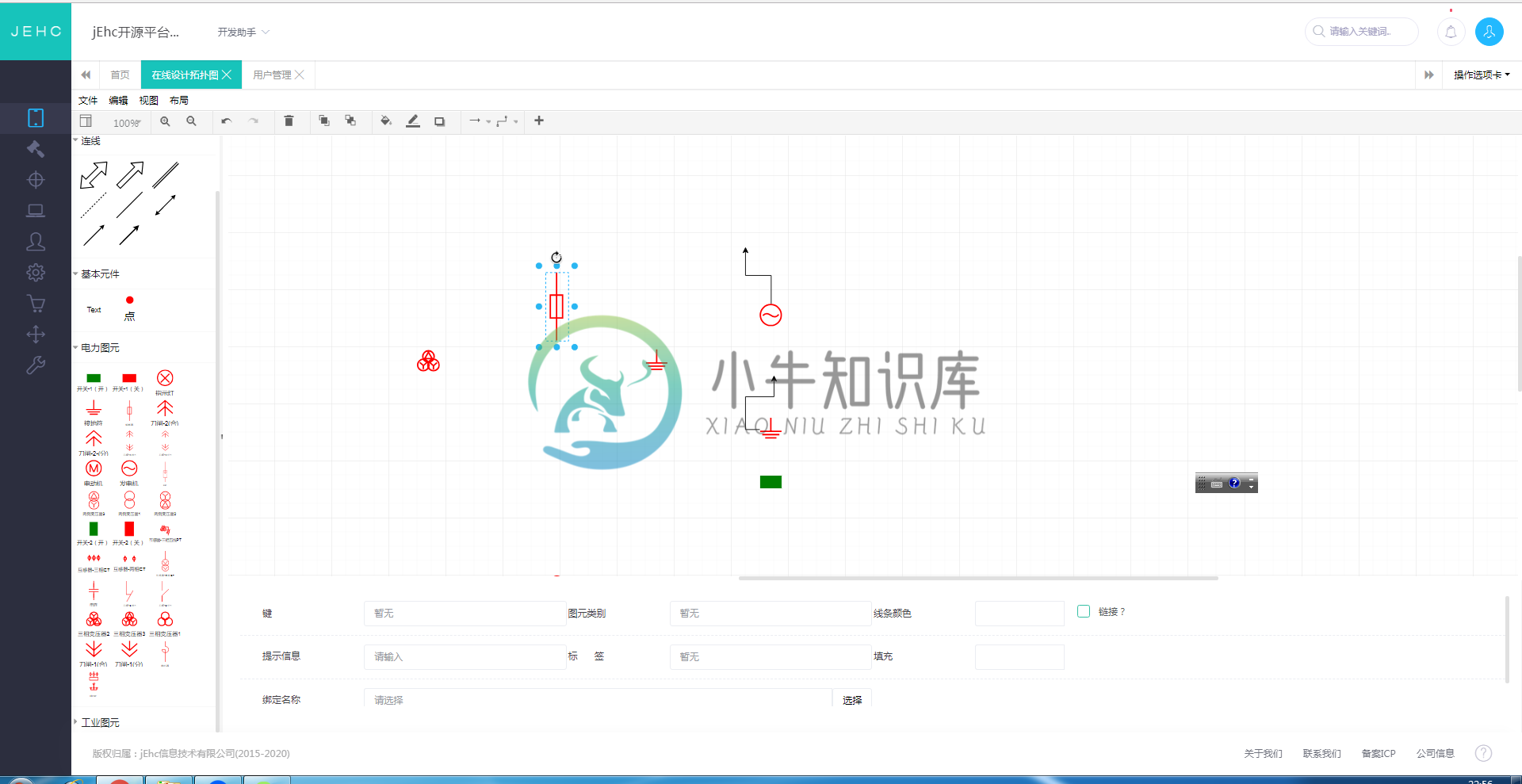Open the 操作选项卡 dropdown
This screenshot has width=1522, height=784.
1482,75
